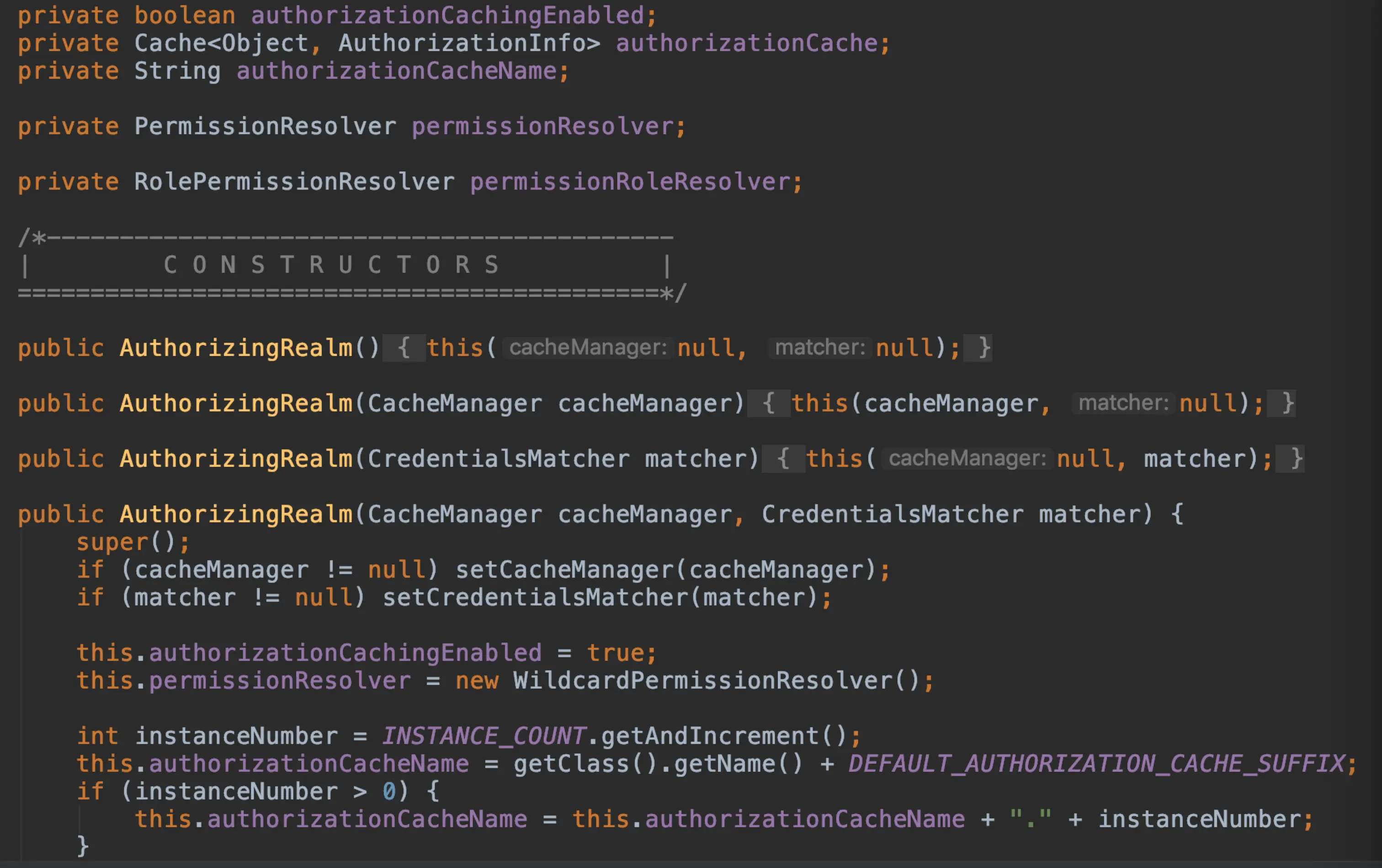The image size is (1382, 868).
Task: Click setCredentialsMatcher method call
Action: point(535,598)
